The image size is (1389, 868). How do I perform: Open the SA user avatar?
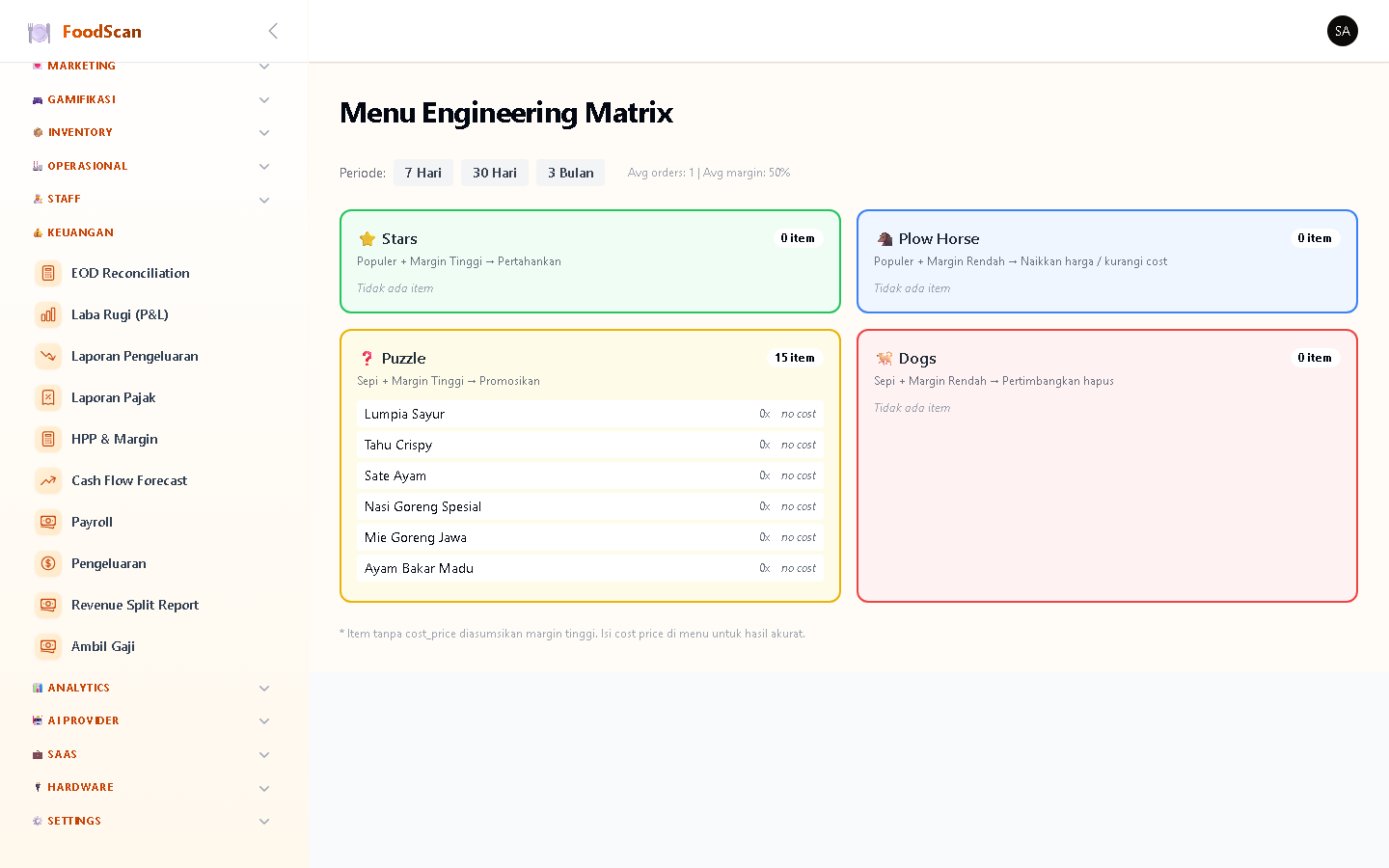tap(1343, 31)
